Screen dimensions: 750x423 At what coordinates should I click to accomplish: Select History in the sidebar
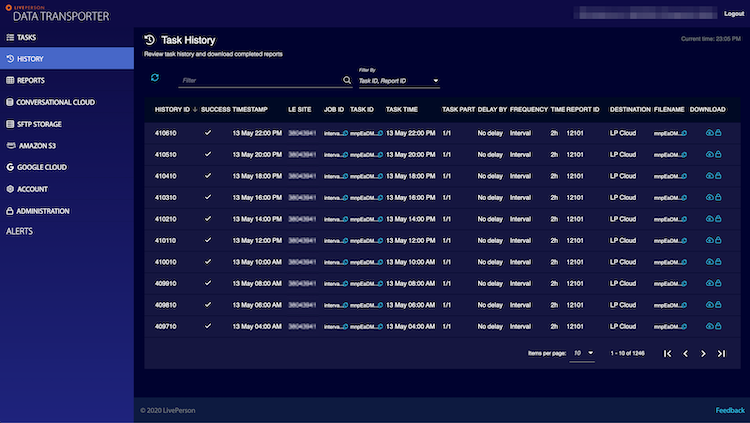(67, 58)
